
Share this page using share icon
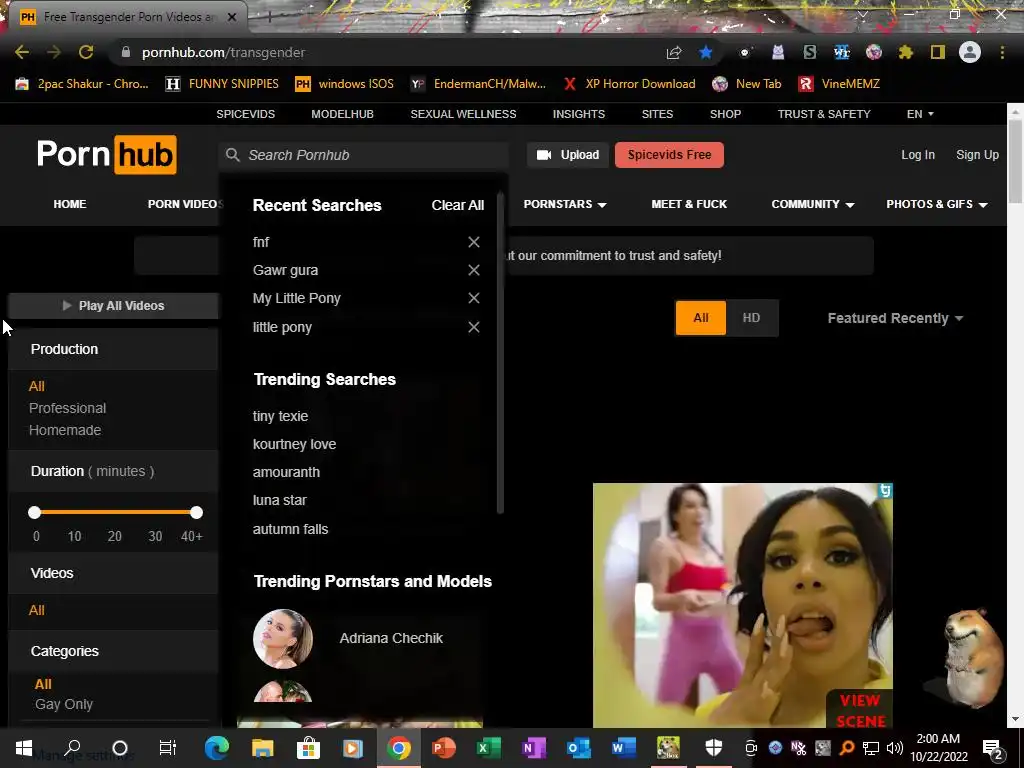pyautogui.click(x=674, y=52)
